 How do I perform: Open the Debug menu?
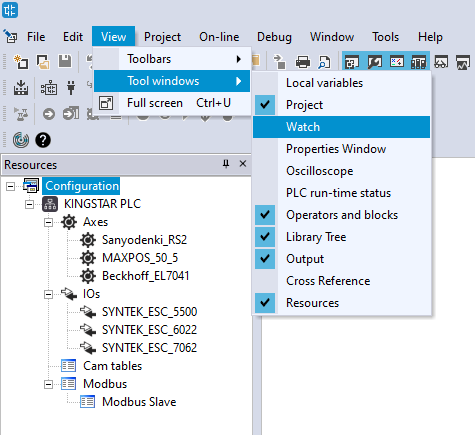coord(274,37)
